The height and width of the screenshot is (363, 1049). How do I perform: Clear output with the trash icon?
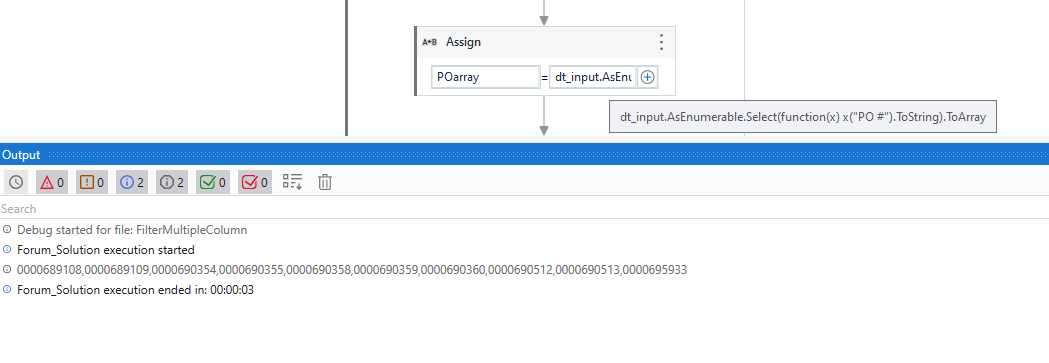[x=324, y=182]
